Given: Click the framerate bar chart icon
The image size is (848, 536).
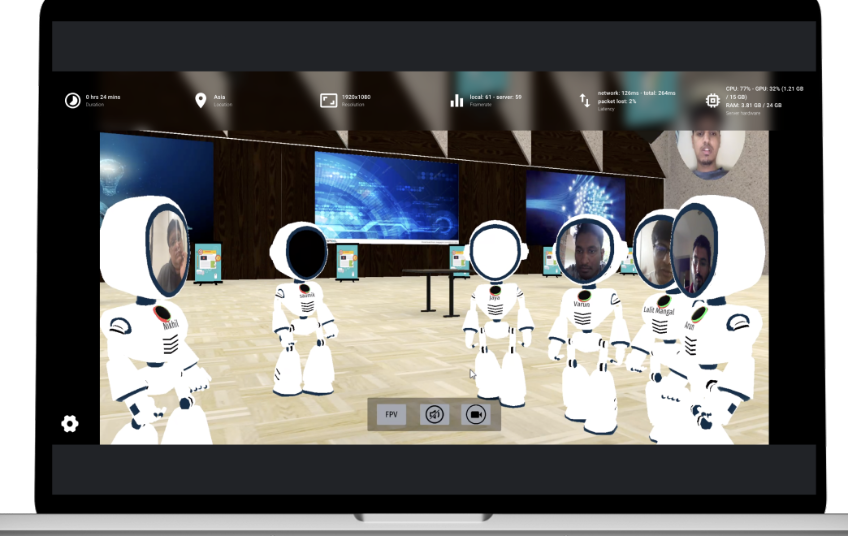Looking at the screenshot, I should [456, 100].
